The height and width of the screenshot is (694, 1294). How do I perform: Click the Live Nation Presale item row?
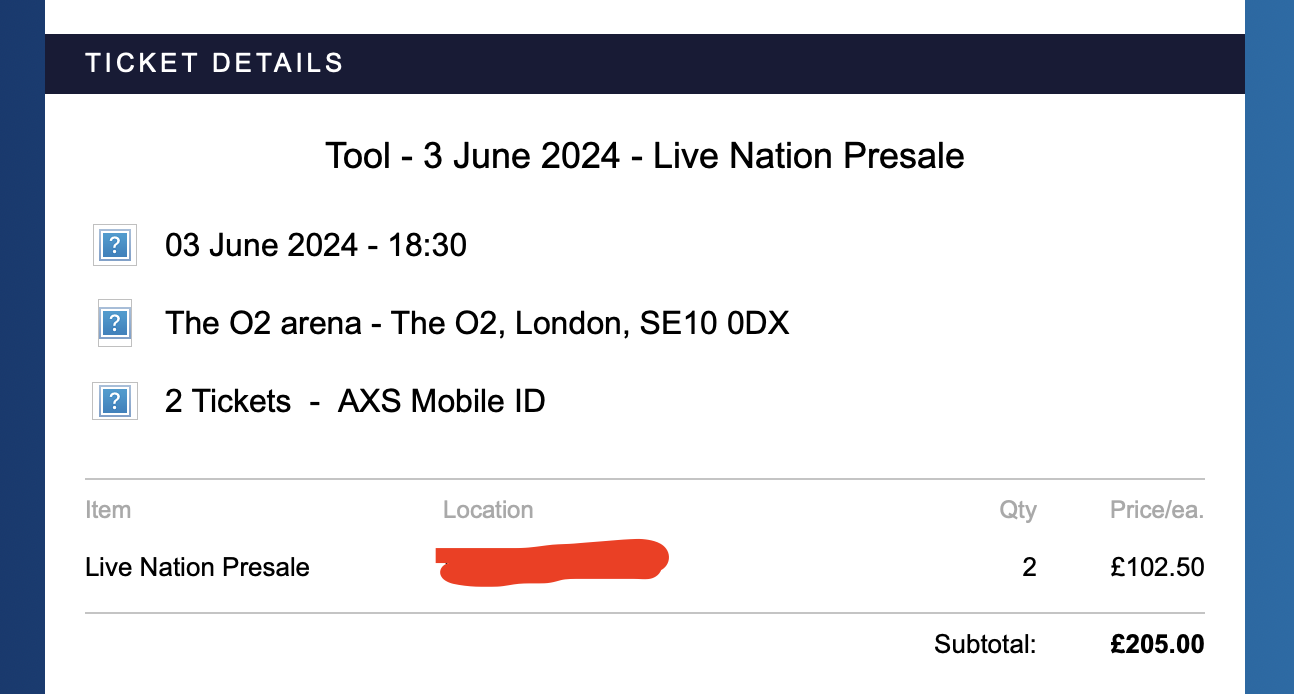(198, 568)
